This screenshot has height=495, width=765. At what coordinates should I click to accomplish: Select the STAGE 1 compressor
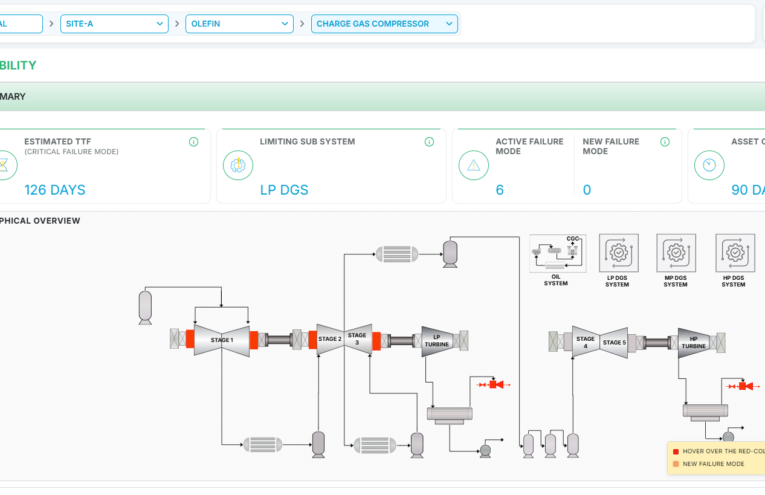click(x=222, y=340)
